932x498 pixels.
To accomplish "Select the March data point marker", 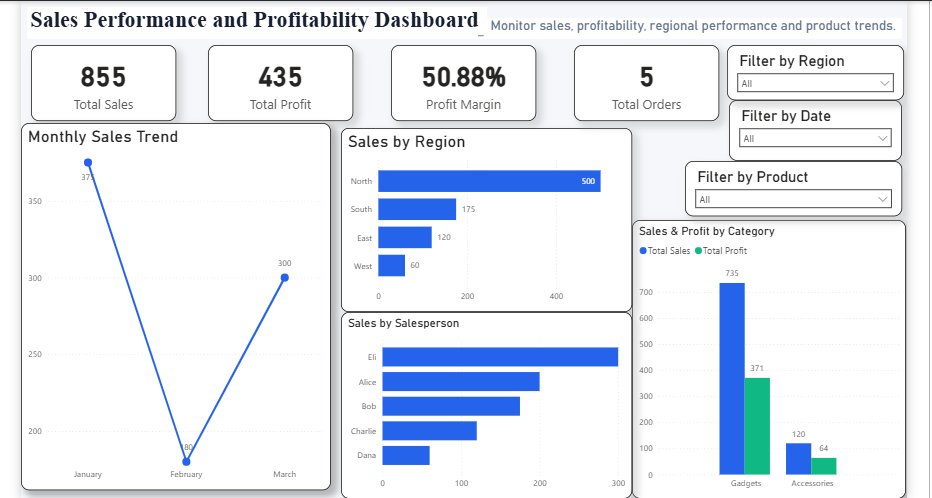I will [x=285, y=278].
